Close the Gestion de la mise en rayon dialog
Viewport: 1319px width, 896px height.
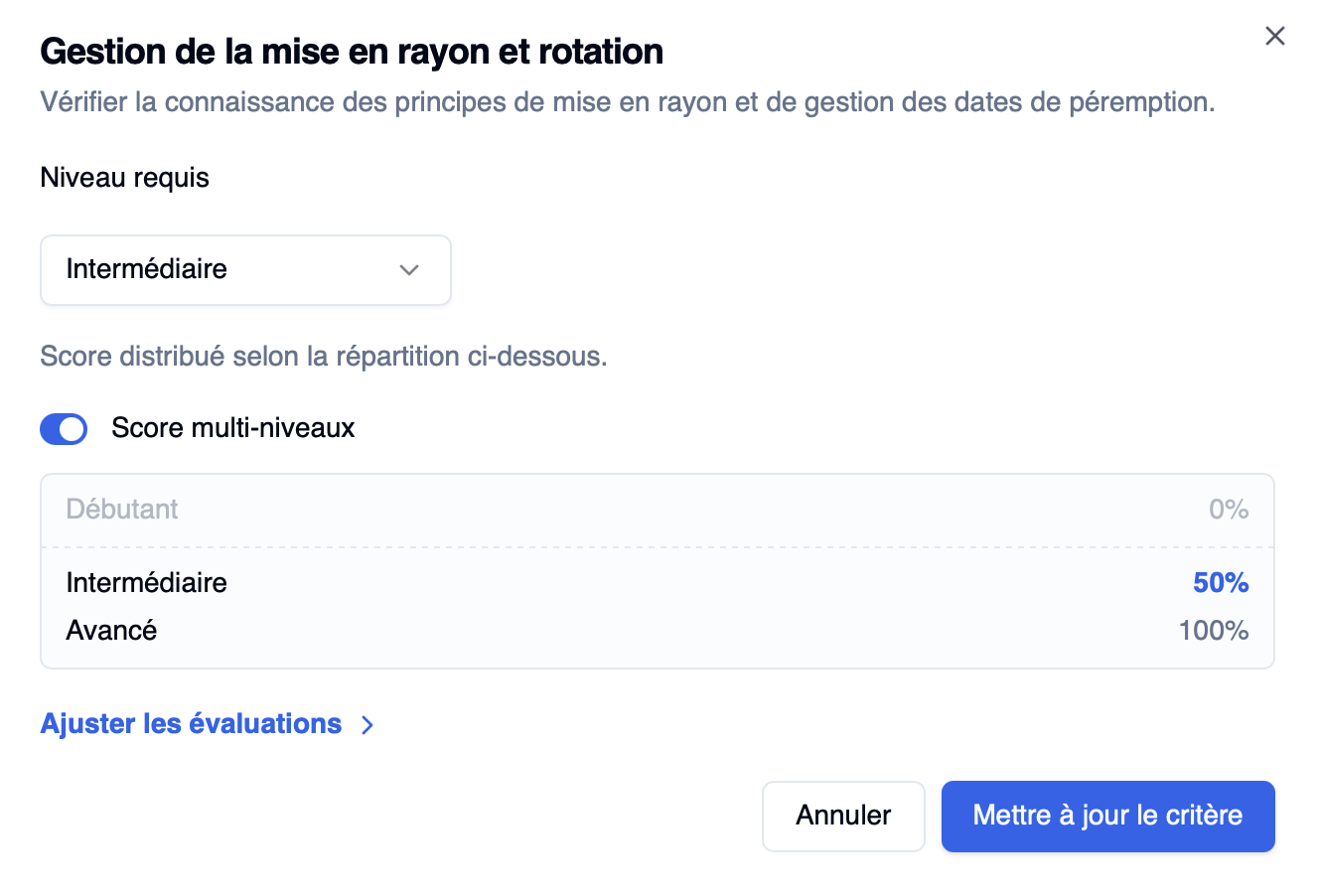point(1275,36)
